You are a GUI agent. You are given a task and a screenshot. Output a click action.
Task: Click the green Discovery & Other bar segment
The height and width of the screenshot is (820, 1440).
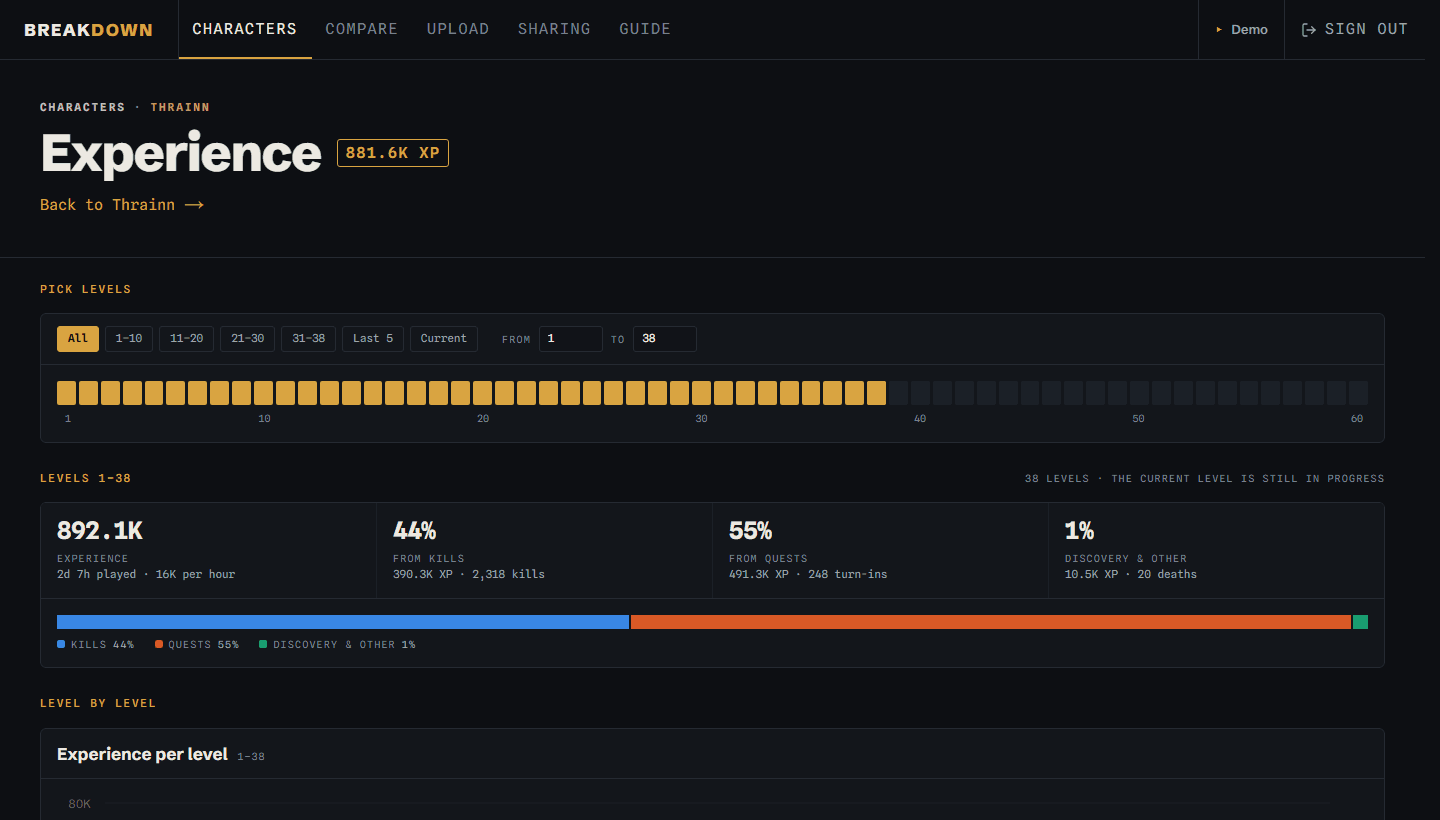coord(1360,622)
